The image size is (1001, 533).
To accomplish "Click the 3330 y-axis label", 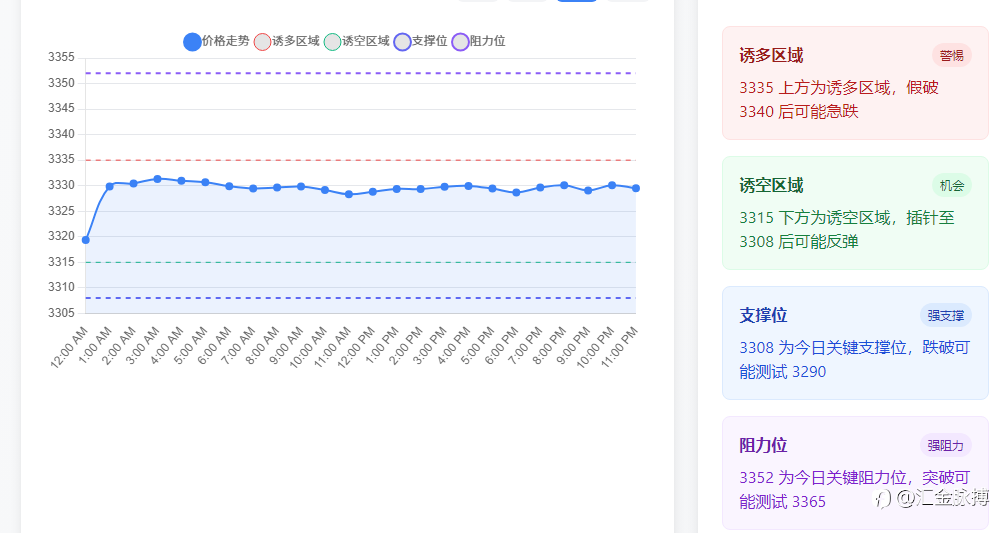I will 61,185.
